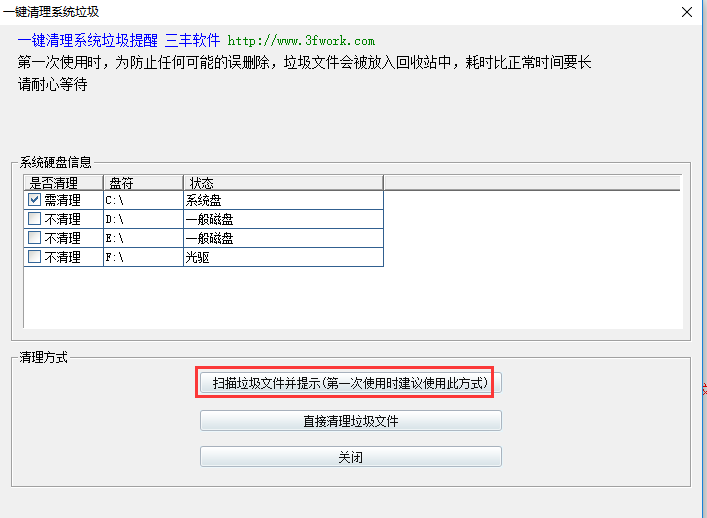Click the 光驱 status cell
707x518 pixels.
[x=284, y=257]
